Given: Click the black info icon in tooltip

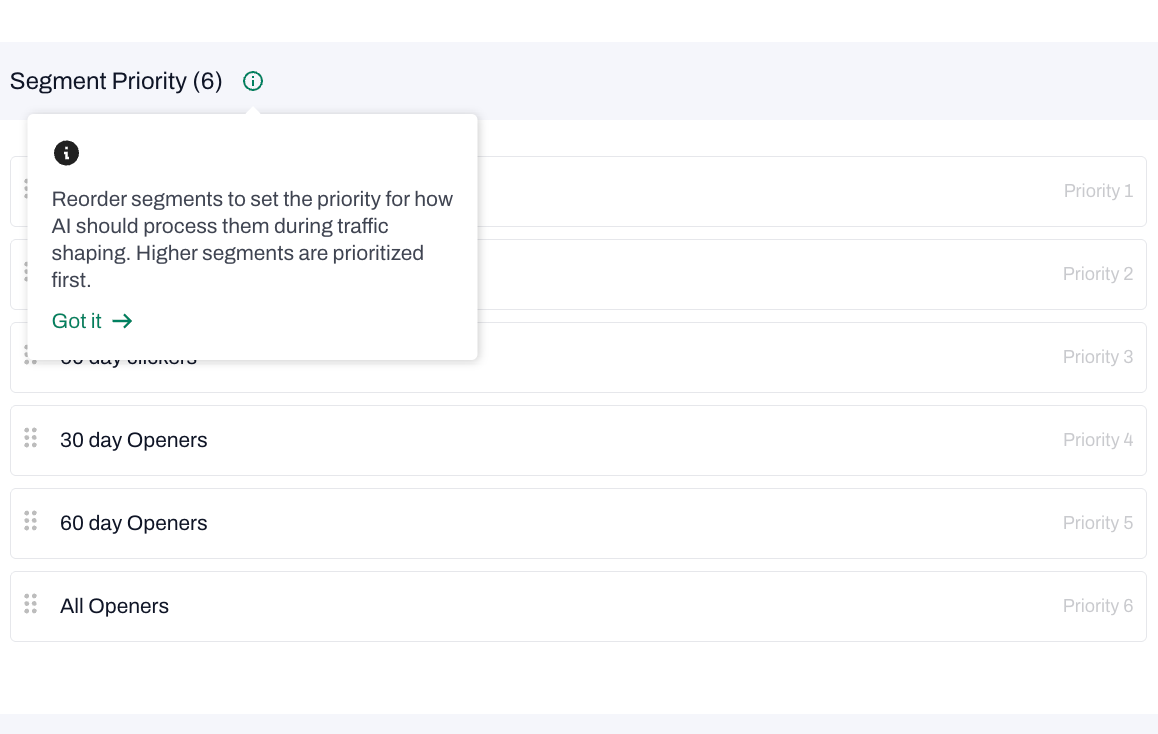Looking at the screenshot, I should pyautogui.click(x=66, y=153).
